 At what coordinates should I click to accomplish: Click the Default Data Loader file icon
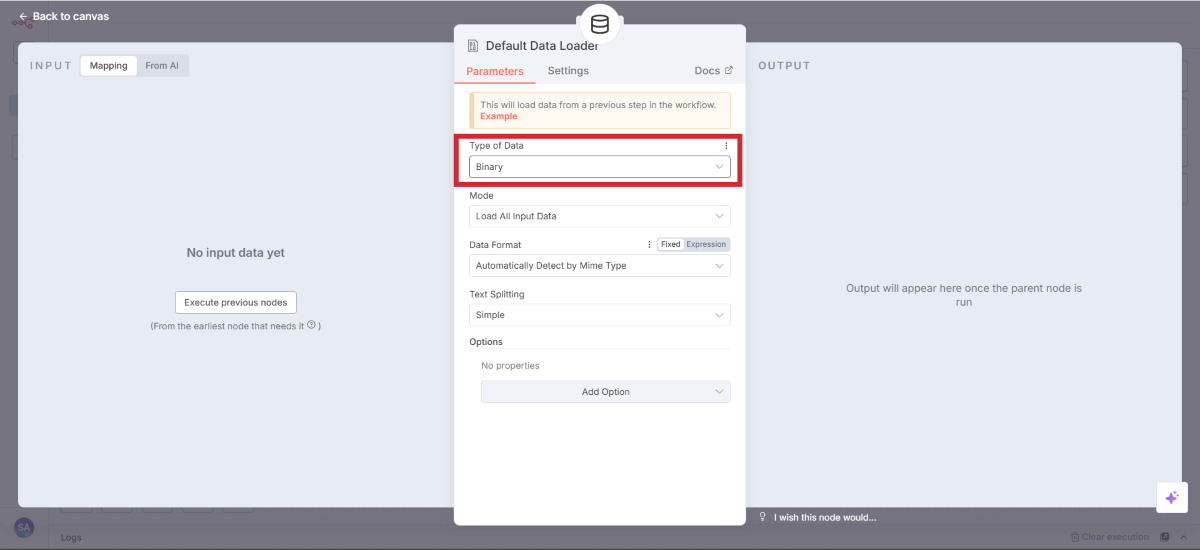(x=472, y=46)
